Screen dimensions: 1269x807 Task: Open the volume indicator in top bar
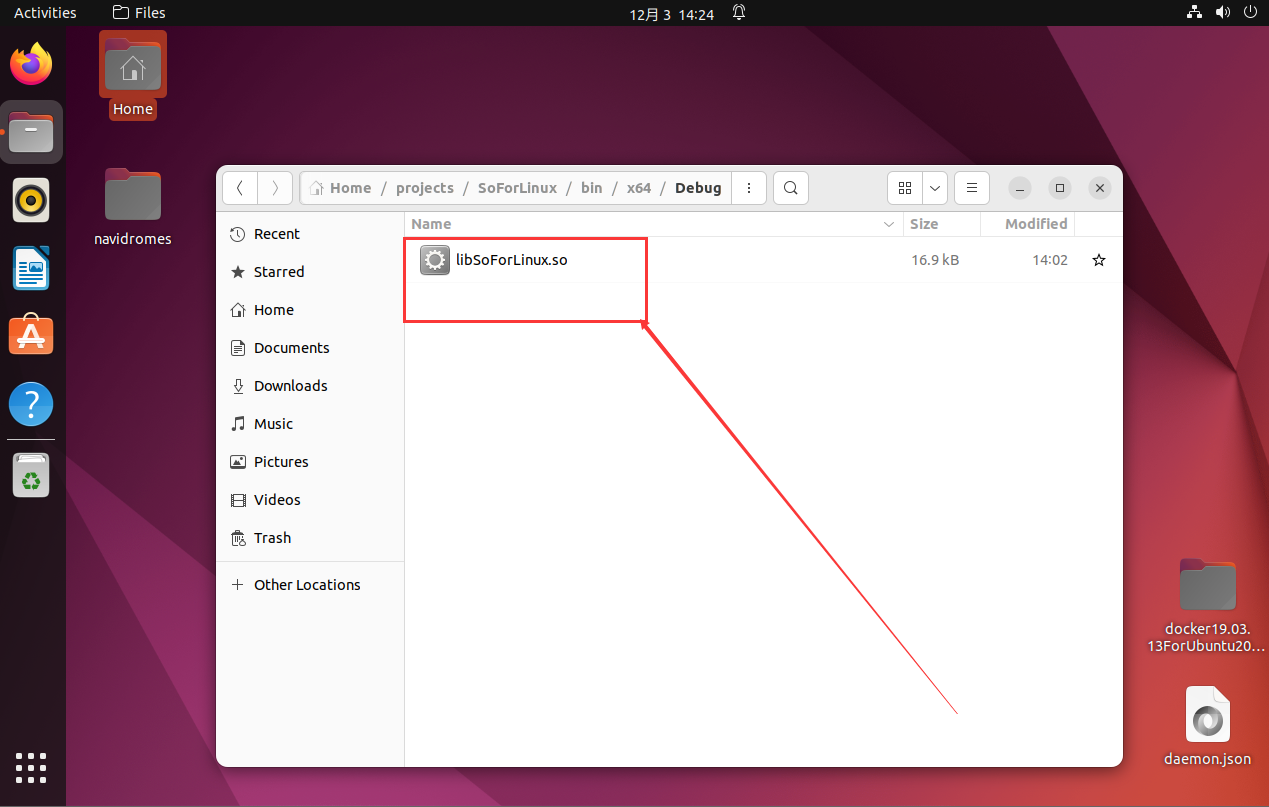[x=1222, y=13]
